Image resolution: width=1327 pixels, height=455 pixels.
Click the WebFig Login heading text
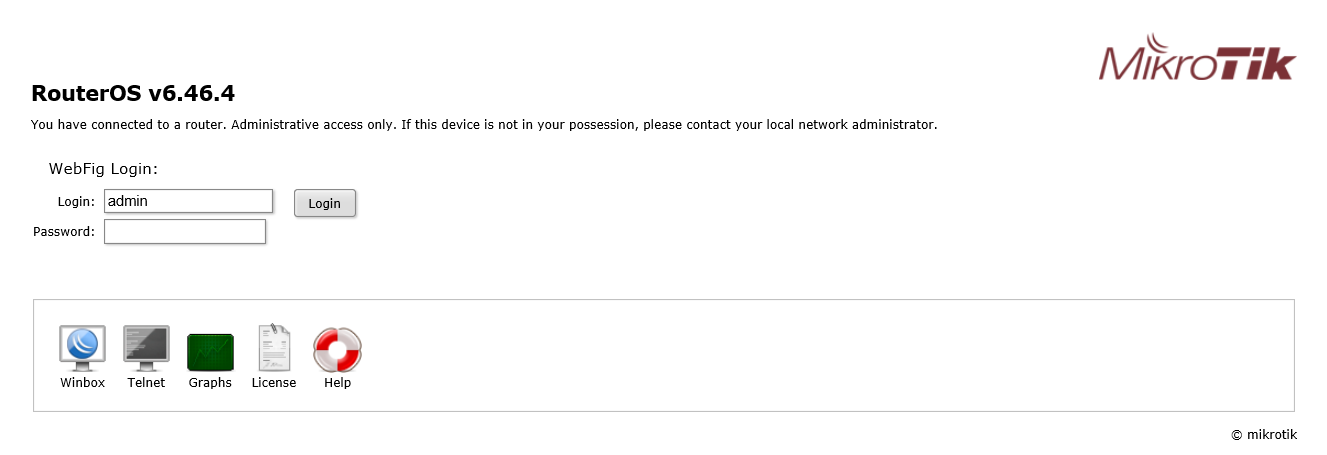click(104, 169)
